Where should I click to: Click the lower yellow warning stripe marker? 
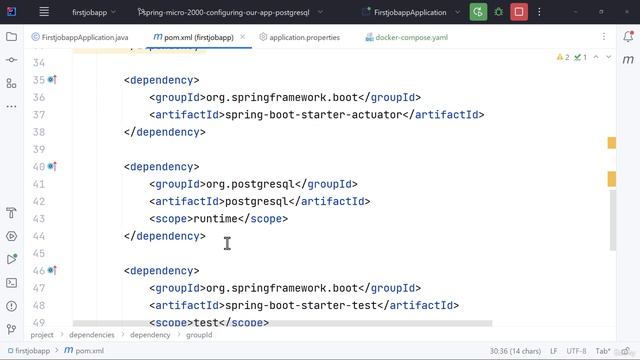pyautogui.click(x=611, y=179)
